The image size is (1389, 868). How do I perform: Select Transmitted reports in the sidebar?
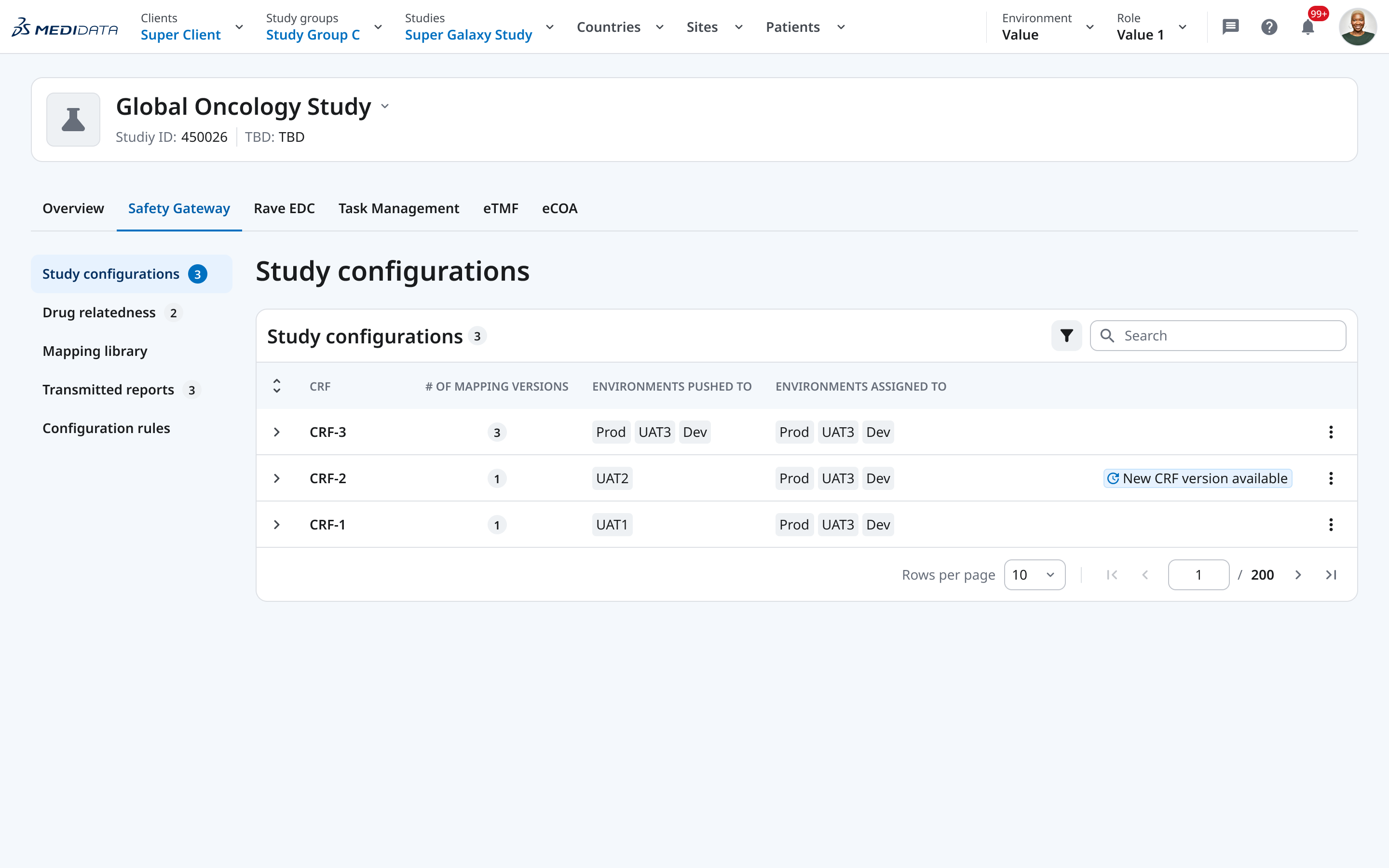tap(109, 389)
